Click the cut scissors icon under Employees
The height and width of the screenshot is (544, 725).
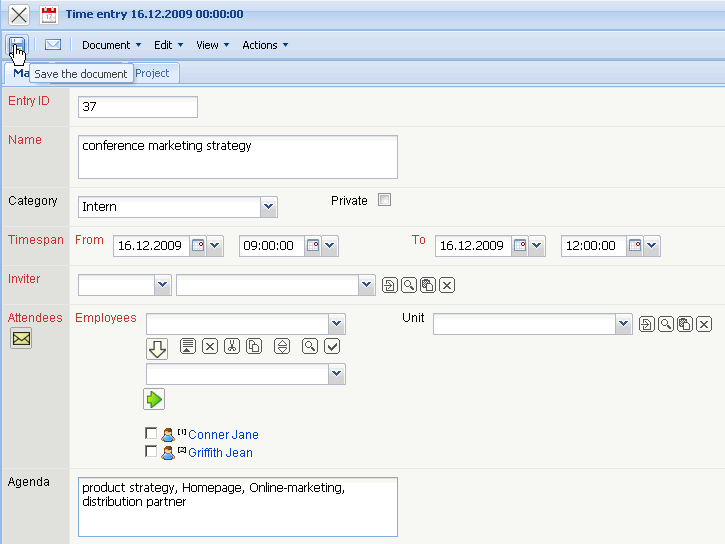click(232, 346)
